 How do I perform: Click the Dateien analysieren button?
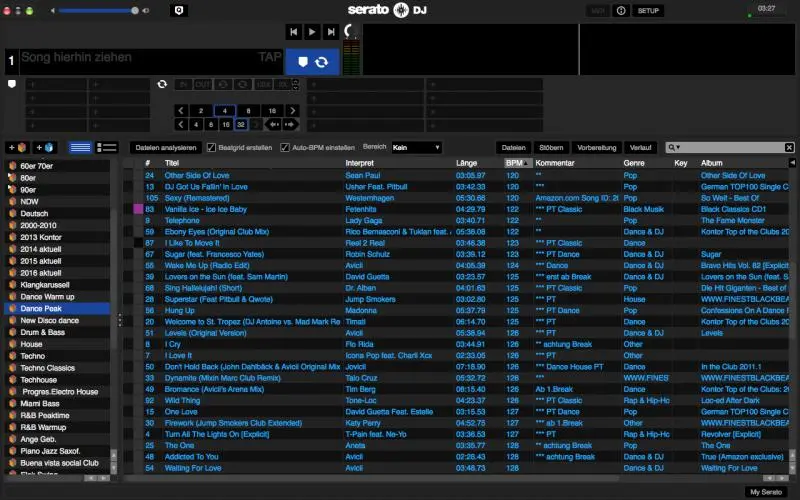[164, 147]
